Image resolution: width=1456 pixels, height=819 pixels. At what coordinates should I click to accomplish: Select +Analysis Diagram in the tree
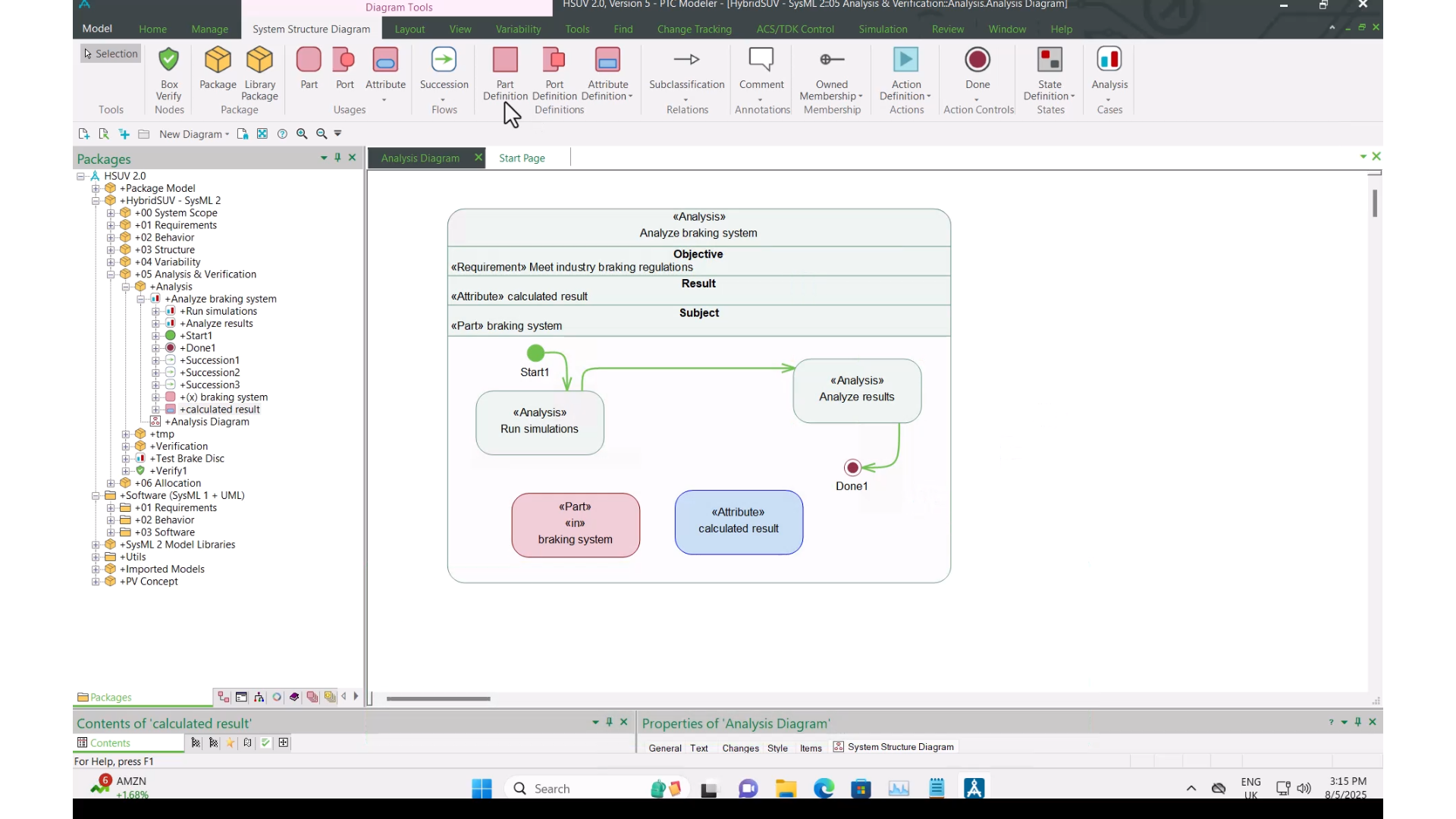coord(207,422)
